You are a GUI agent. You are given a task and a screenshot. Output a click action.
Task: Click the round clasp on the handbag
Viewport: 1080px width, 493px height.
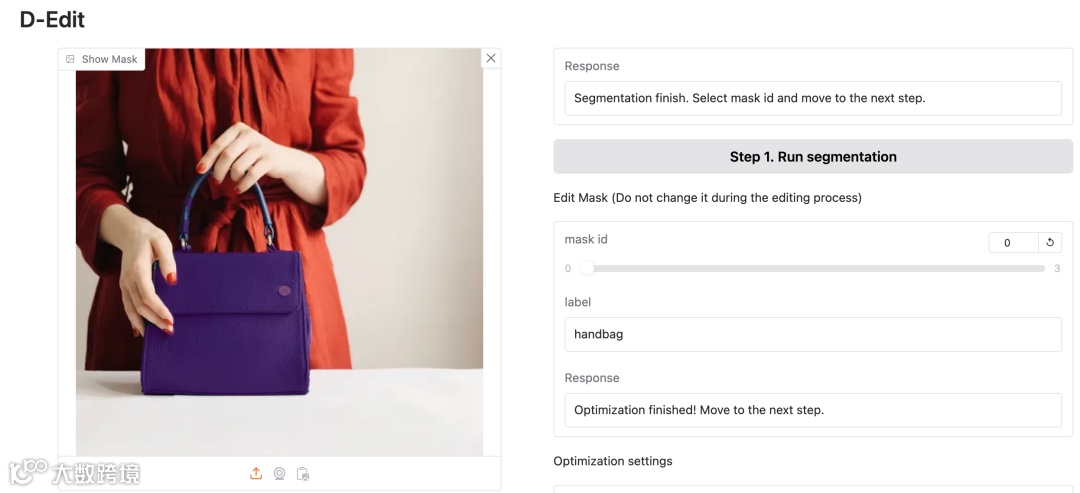[285, 290]
